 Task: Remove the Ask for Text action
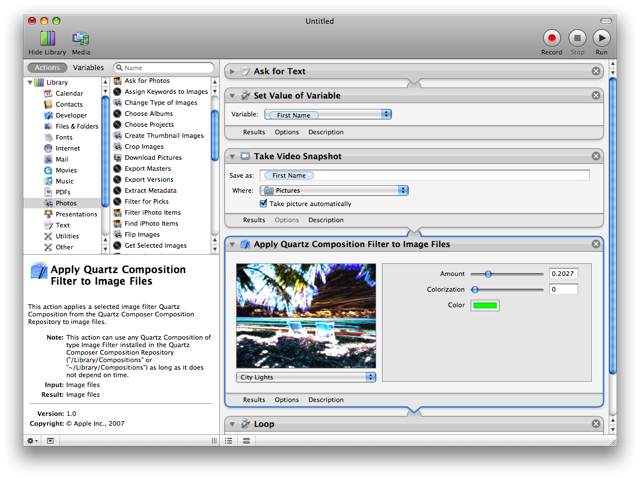596,71
